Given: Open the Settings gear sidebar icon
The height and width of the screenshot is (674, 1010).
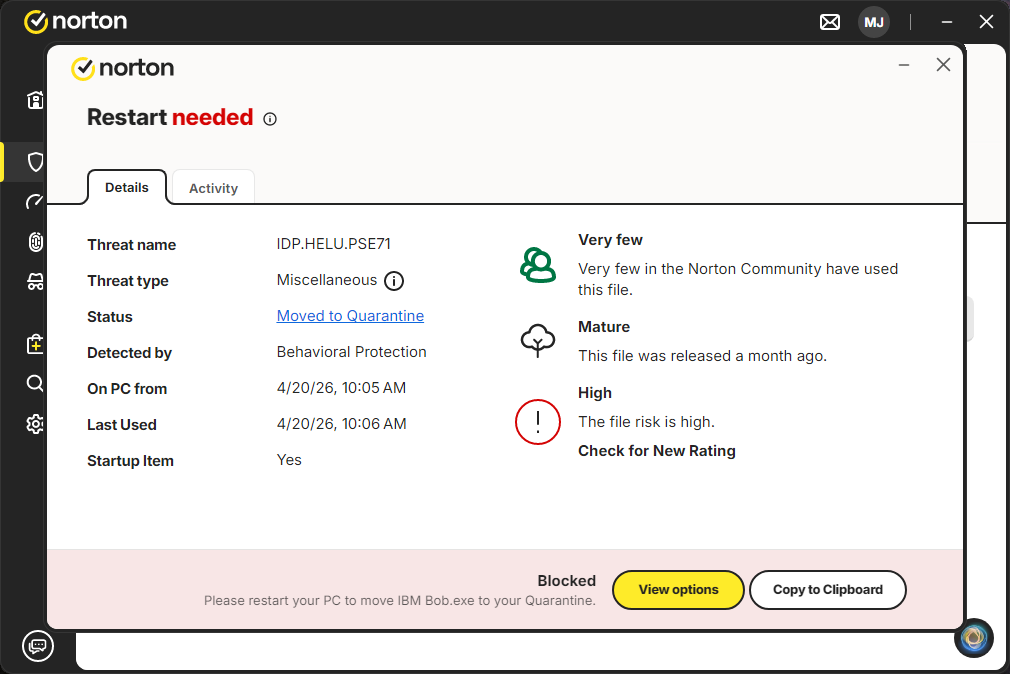Looking at the screenshot, I should click(35, 423).
